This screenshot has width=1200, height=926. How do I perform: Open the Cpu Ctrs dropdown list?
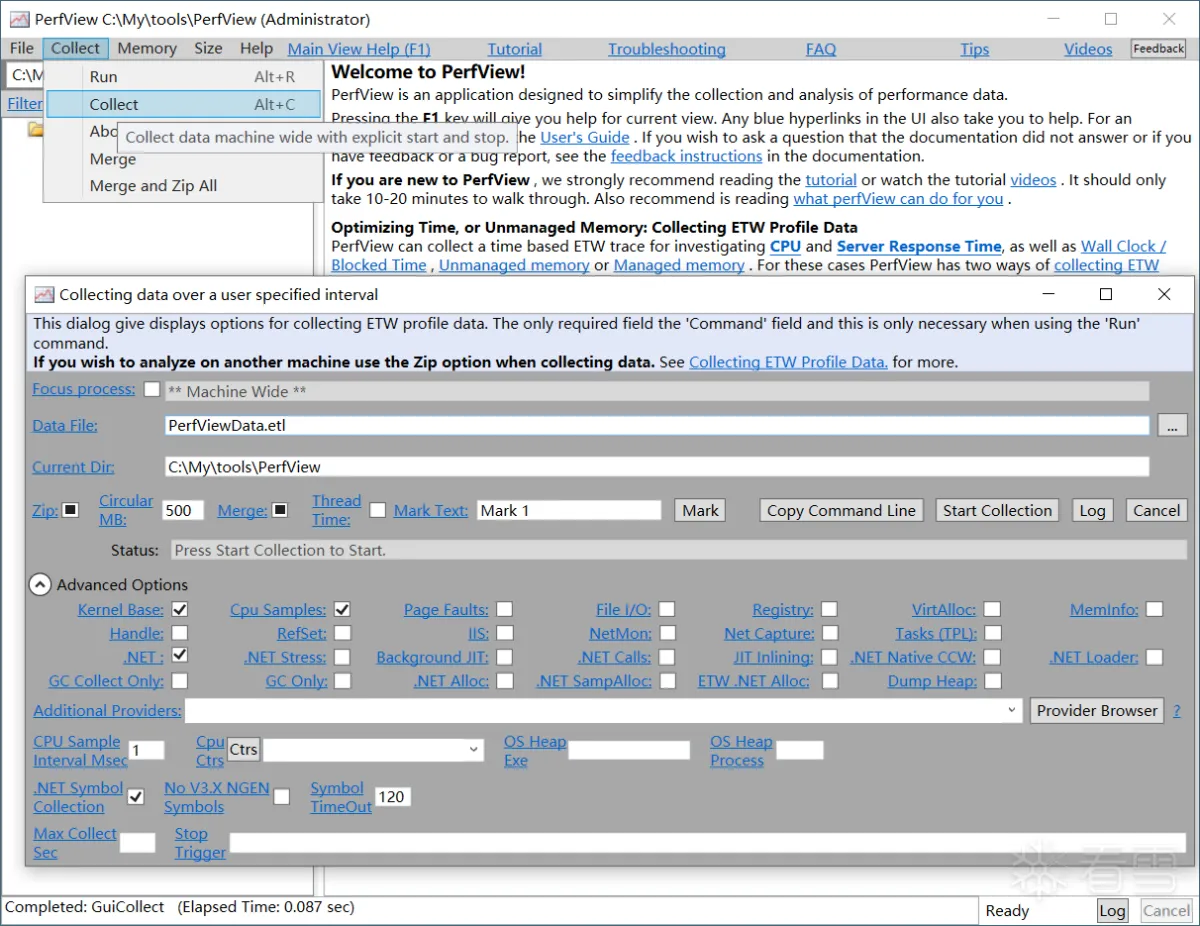(473, 750)
